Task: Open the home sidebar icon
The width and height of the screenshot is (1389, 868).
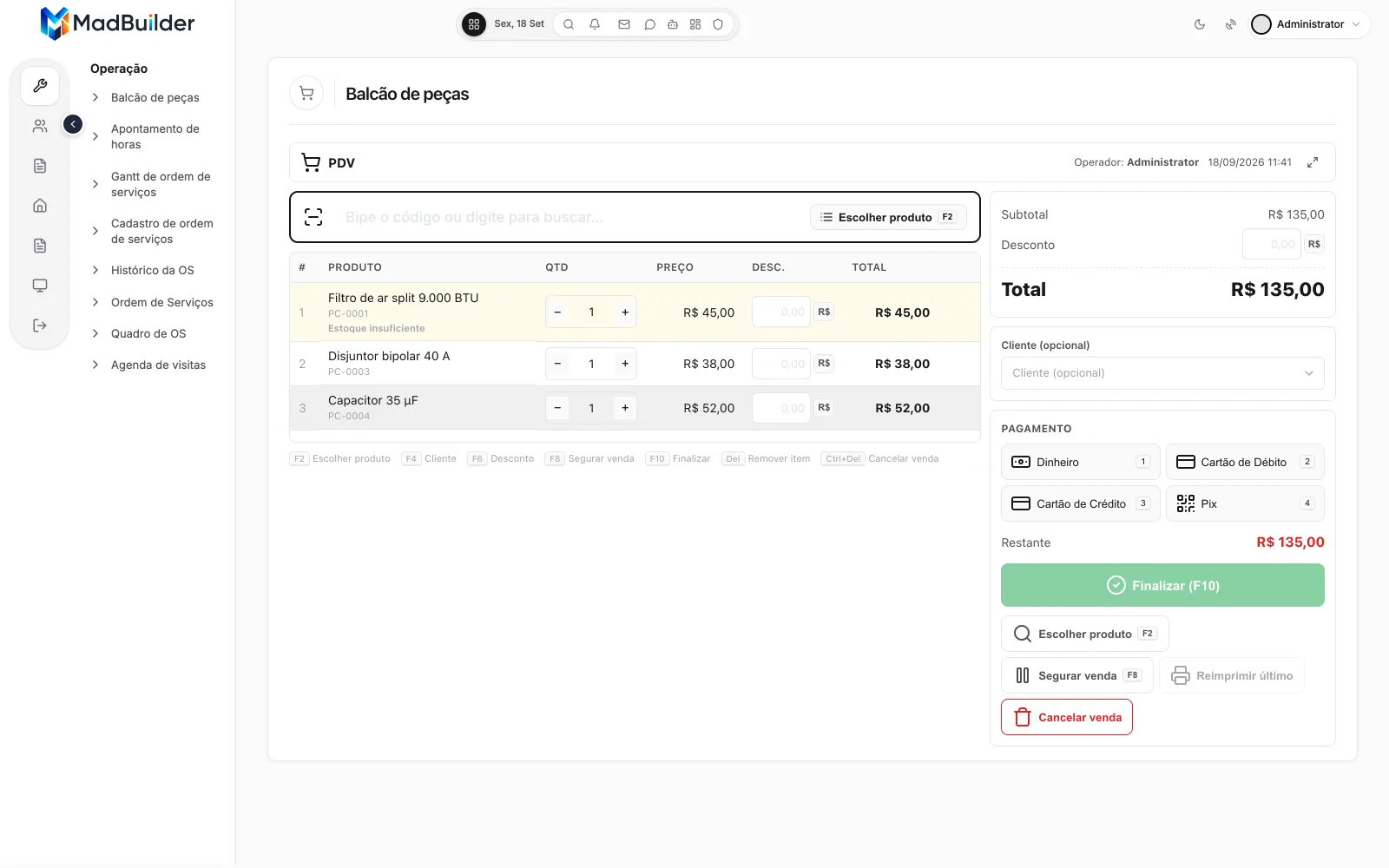Action: click(40, 206)
